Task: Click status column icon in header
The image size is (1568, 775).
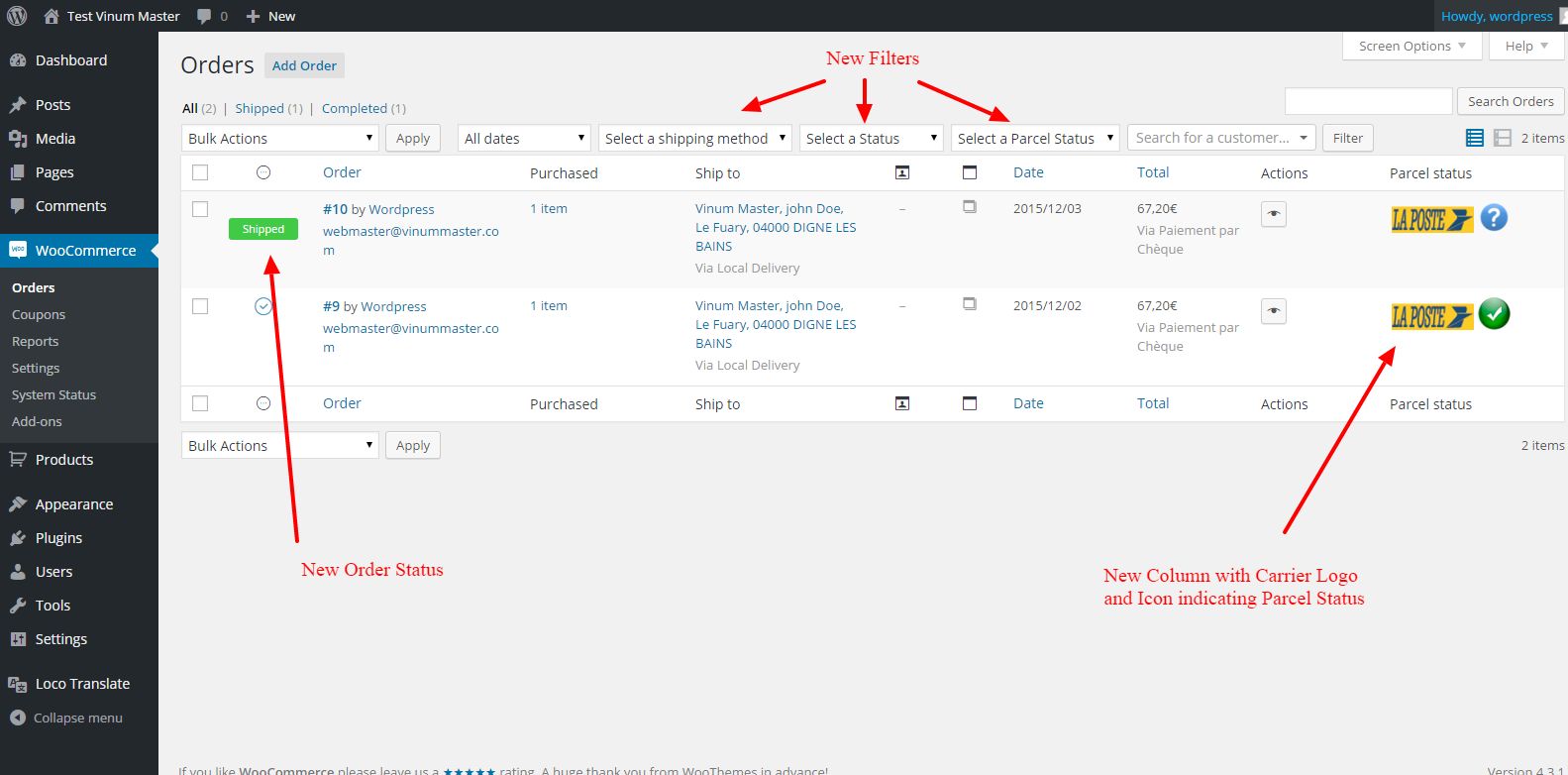Action: tap(263, 172)
